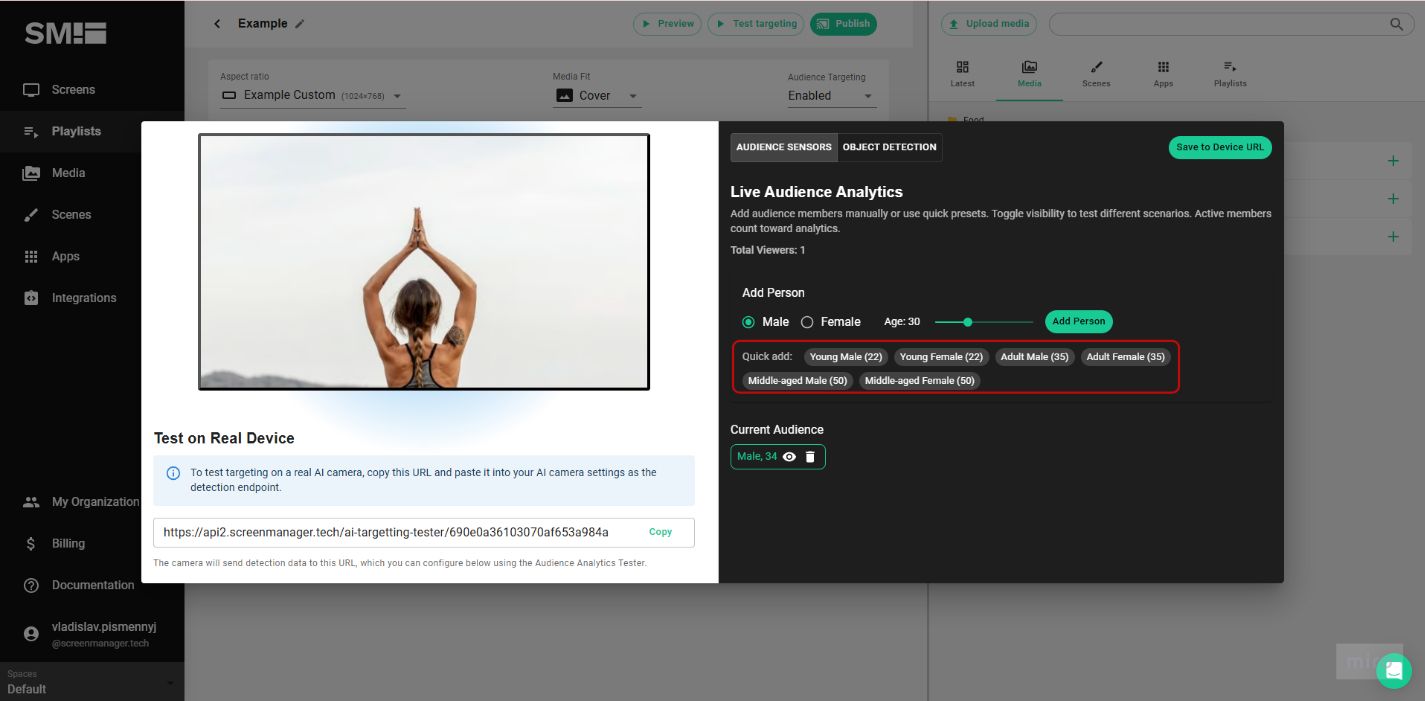Screen dimensions: 1425x701
Task: Click Save to Device URL button
Action: (1220, 147)
